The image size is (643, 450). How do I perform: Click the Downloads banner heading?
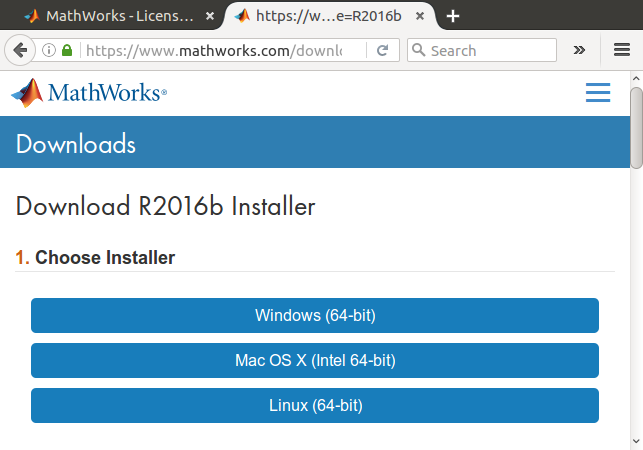[x=76, y=144]
